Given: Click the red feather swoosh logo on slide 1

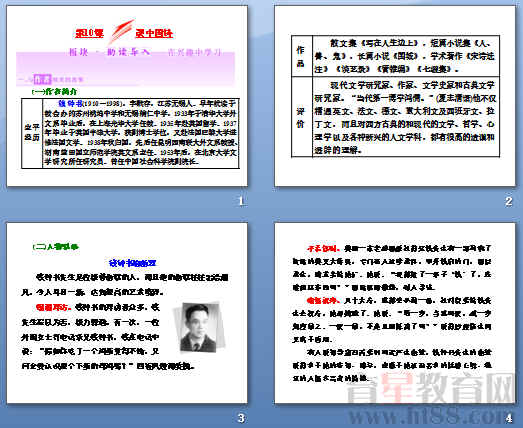Looking at the screenshot, I should point(121,32).
